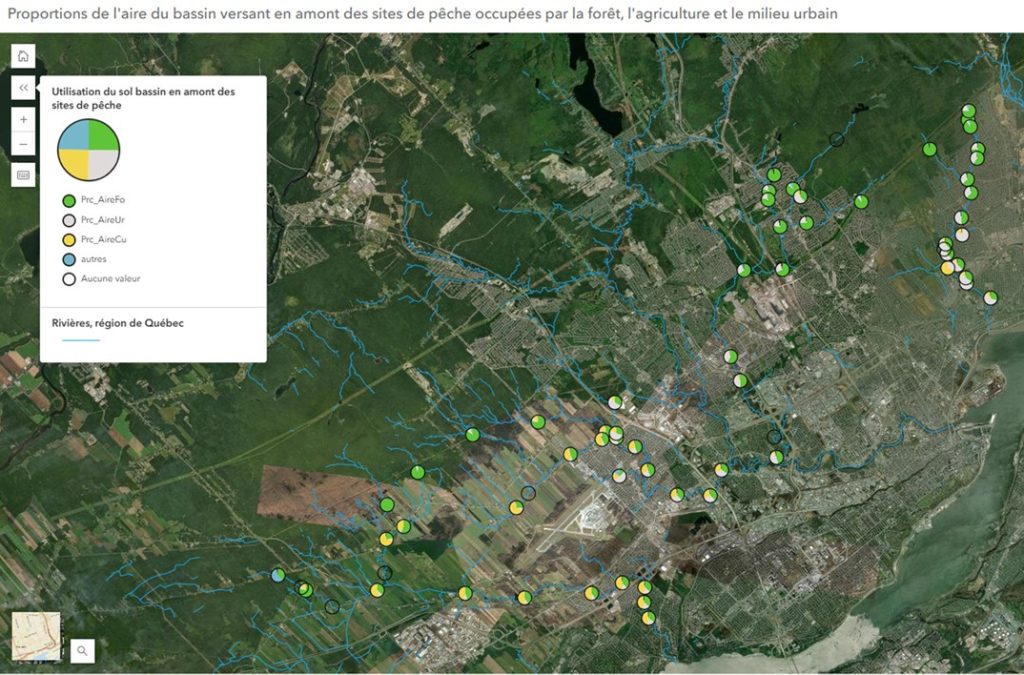Screen dimensions: 1024x675
Task: Click the Rivières, région de Québec heading
Action: (117, 323)
